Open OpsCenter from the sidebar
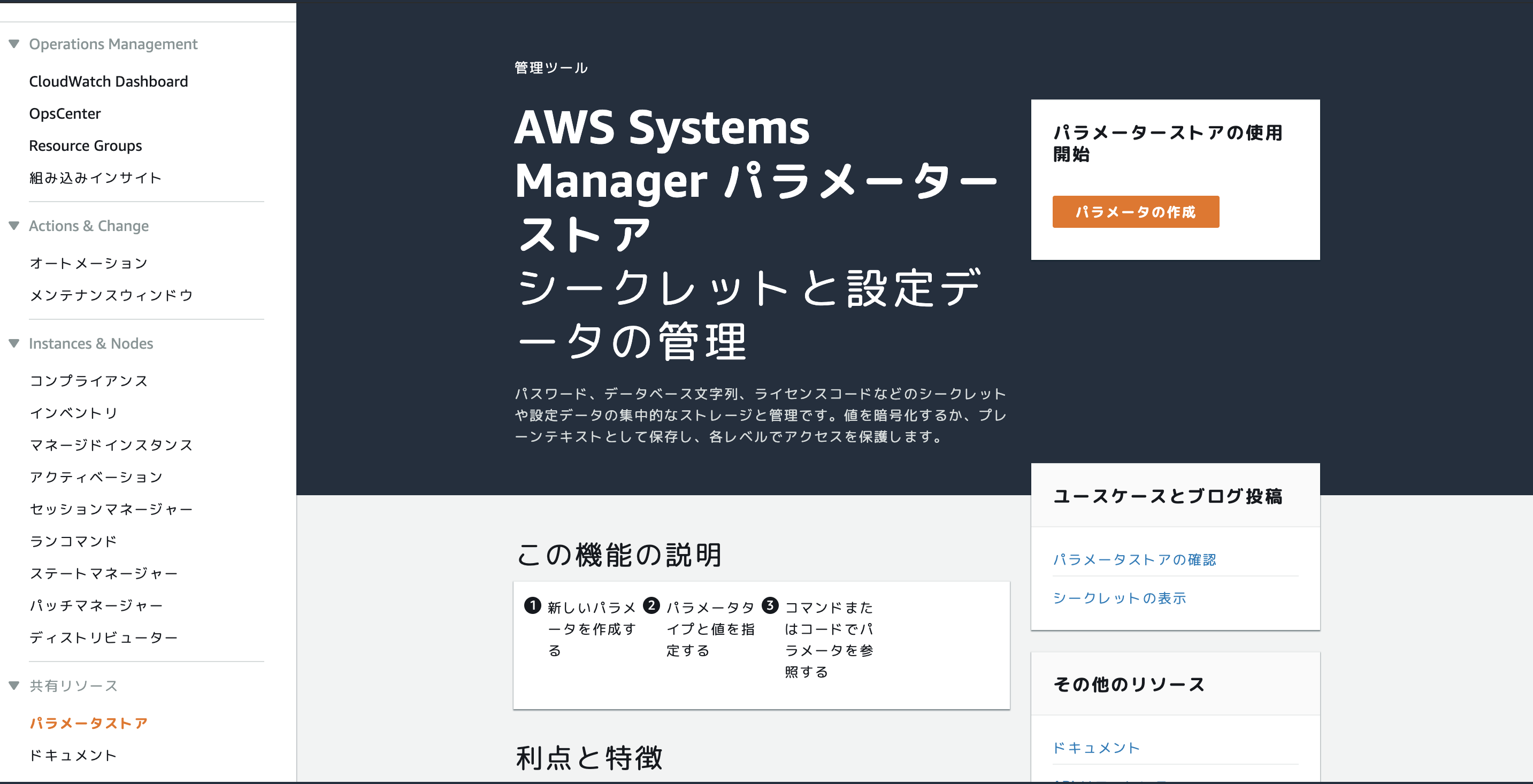 (x=65, y=113)
